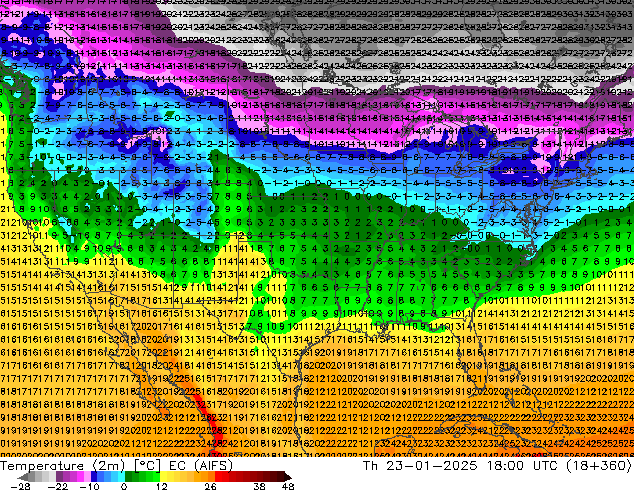Pick the yellow swatch beside the 12 mark
634x490 pixels.
coord(163,477)
